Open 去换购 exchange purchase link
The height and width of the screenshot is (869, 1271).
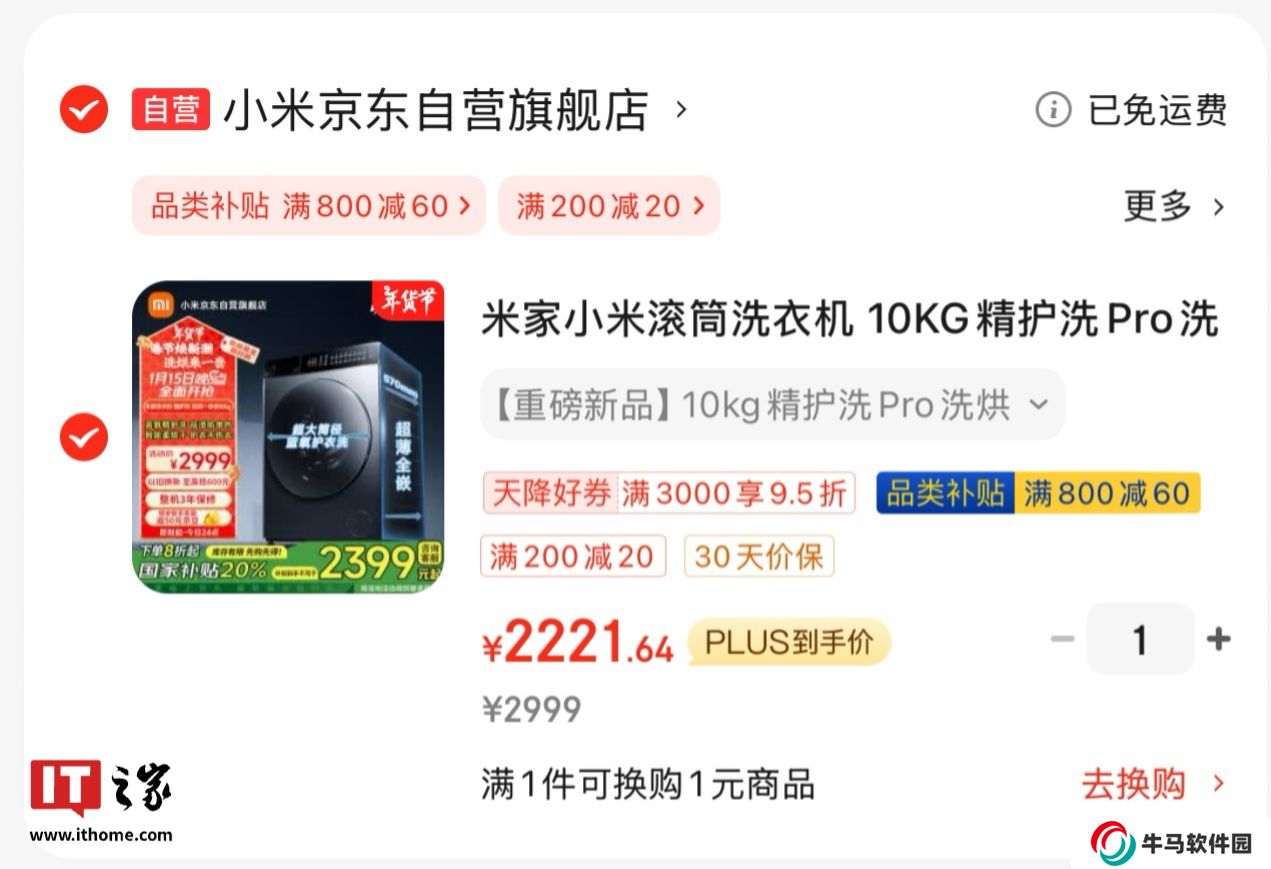pyautogui.click(x=1153, y=784)
